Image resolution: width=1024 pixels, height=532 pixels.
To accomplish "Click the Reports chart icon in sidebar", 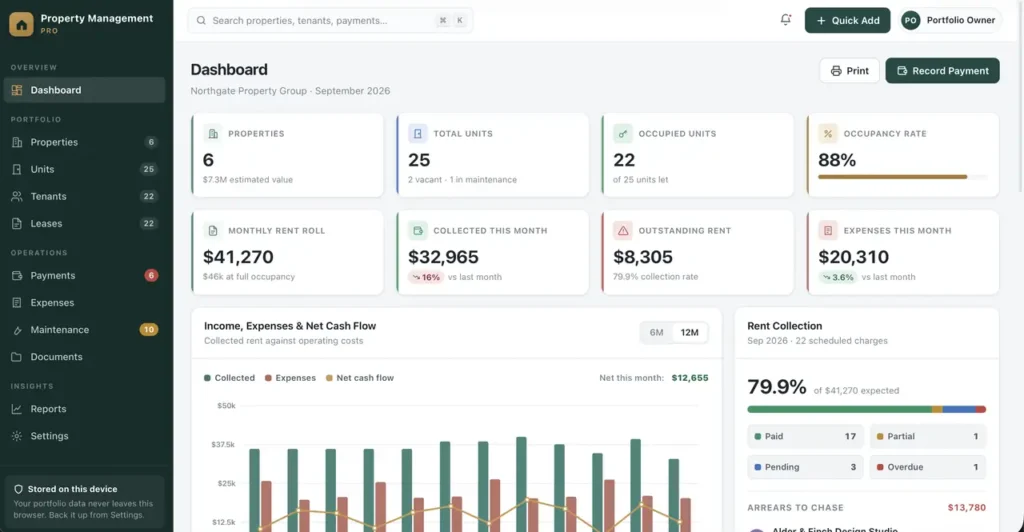I will tap(17, 409).
